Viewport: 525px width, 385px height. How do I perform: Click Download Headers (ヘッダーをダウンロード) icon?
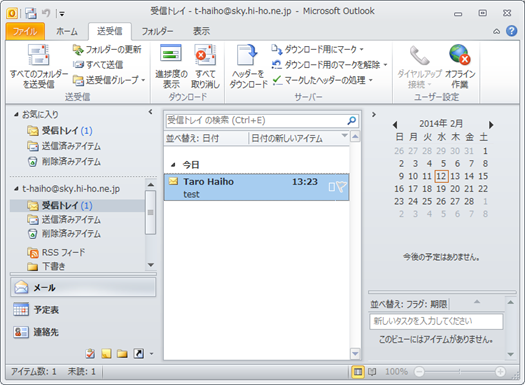pos(247,54)
